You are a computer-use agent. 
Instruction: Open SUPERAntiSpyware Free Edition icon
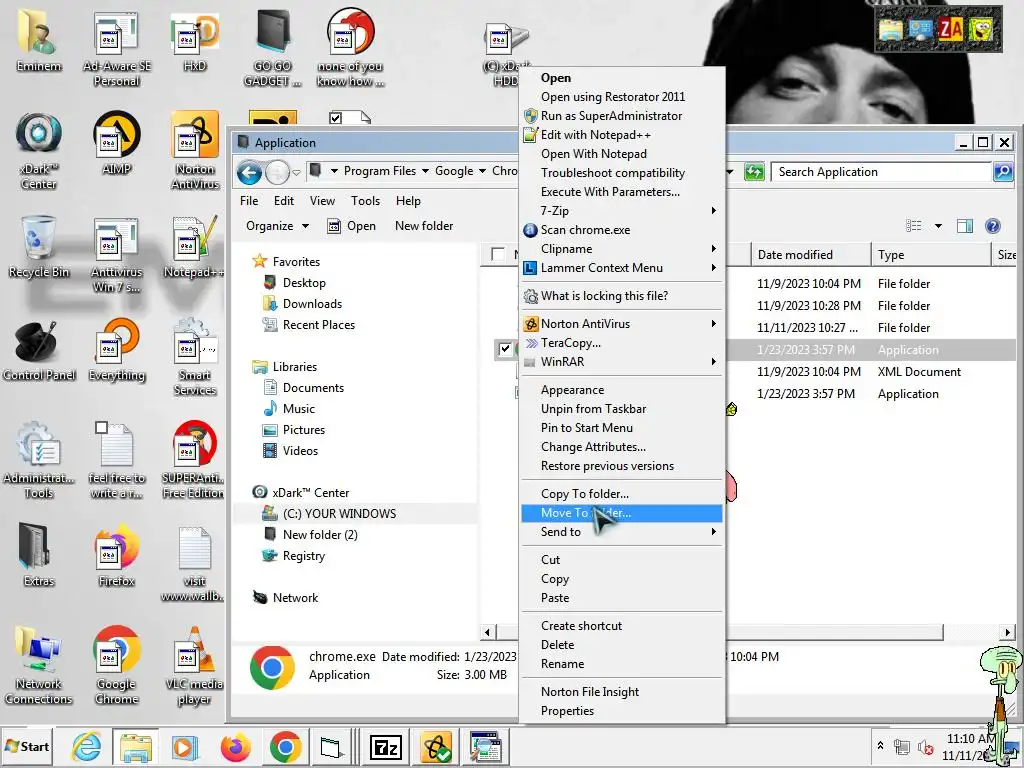(195, 460)
